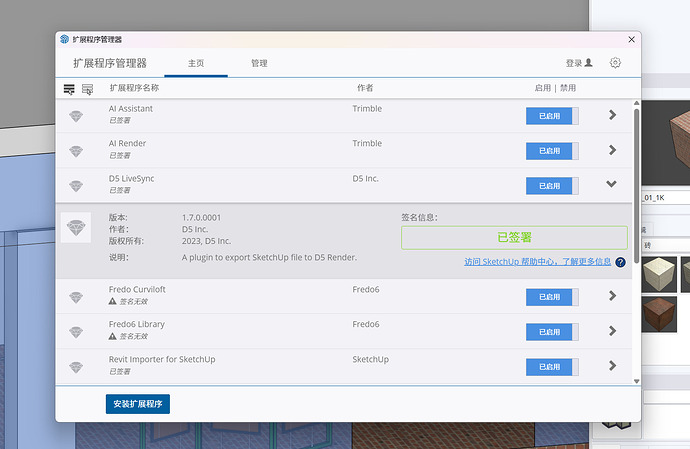
Task: Expand AI Render details chevron
Action: [612, 150]
